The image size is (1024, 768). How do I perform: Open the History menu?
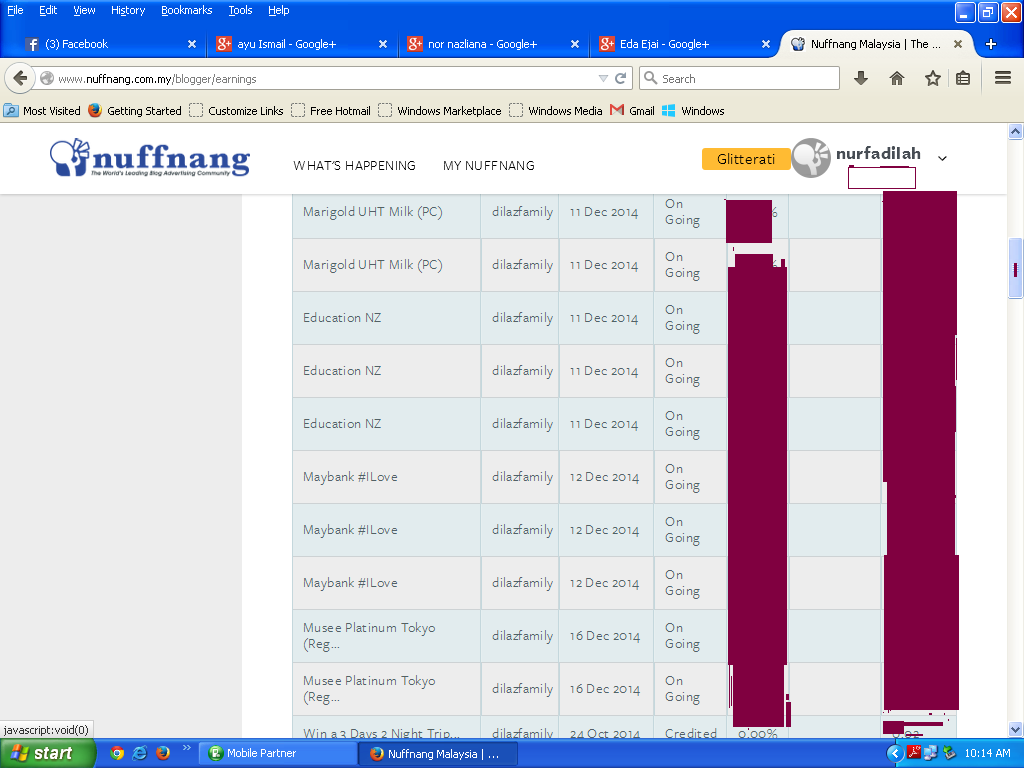(x=128, y=10)
